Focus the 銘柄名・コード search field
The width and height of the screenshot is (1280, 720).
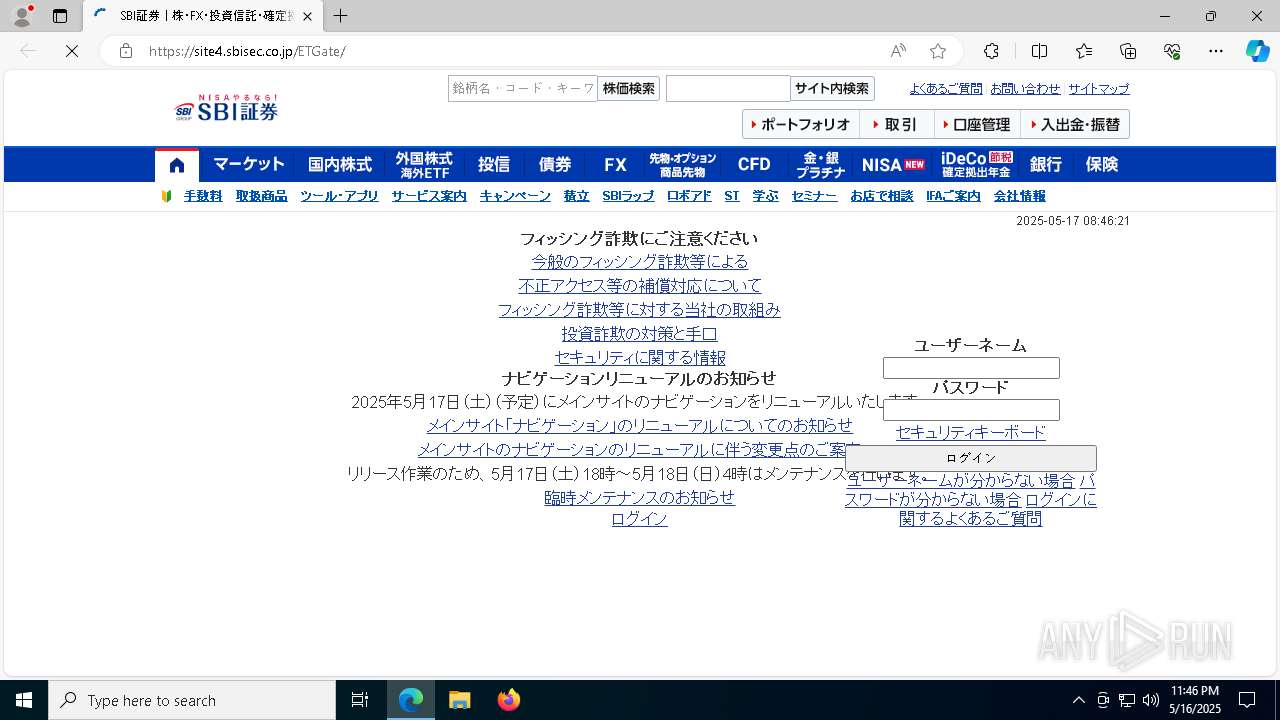point(523,89)
